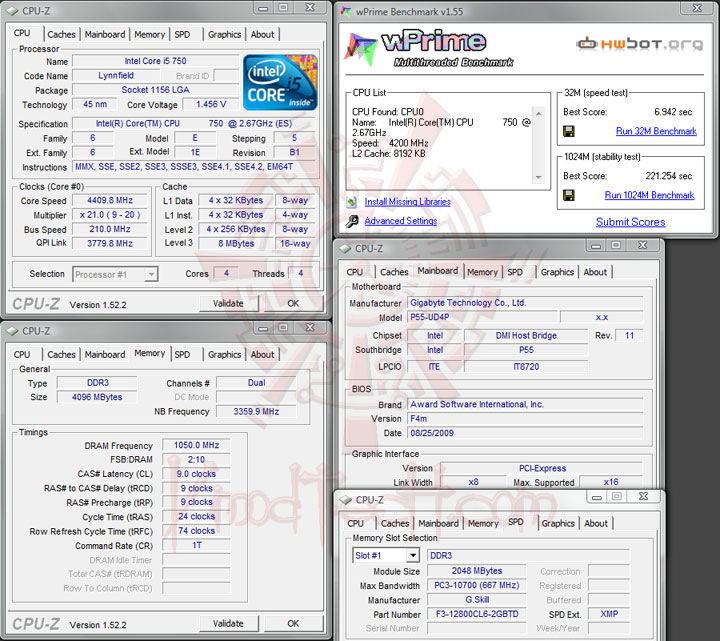Click the QPI Link value 3779.8 MHz
The height and width of the screenshot is (641, 720).
tap(110, 243)
